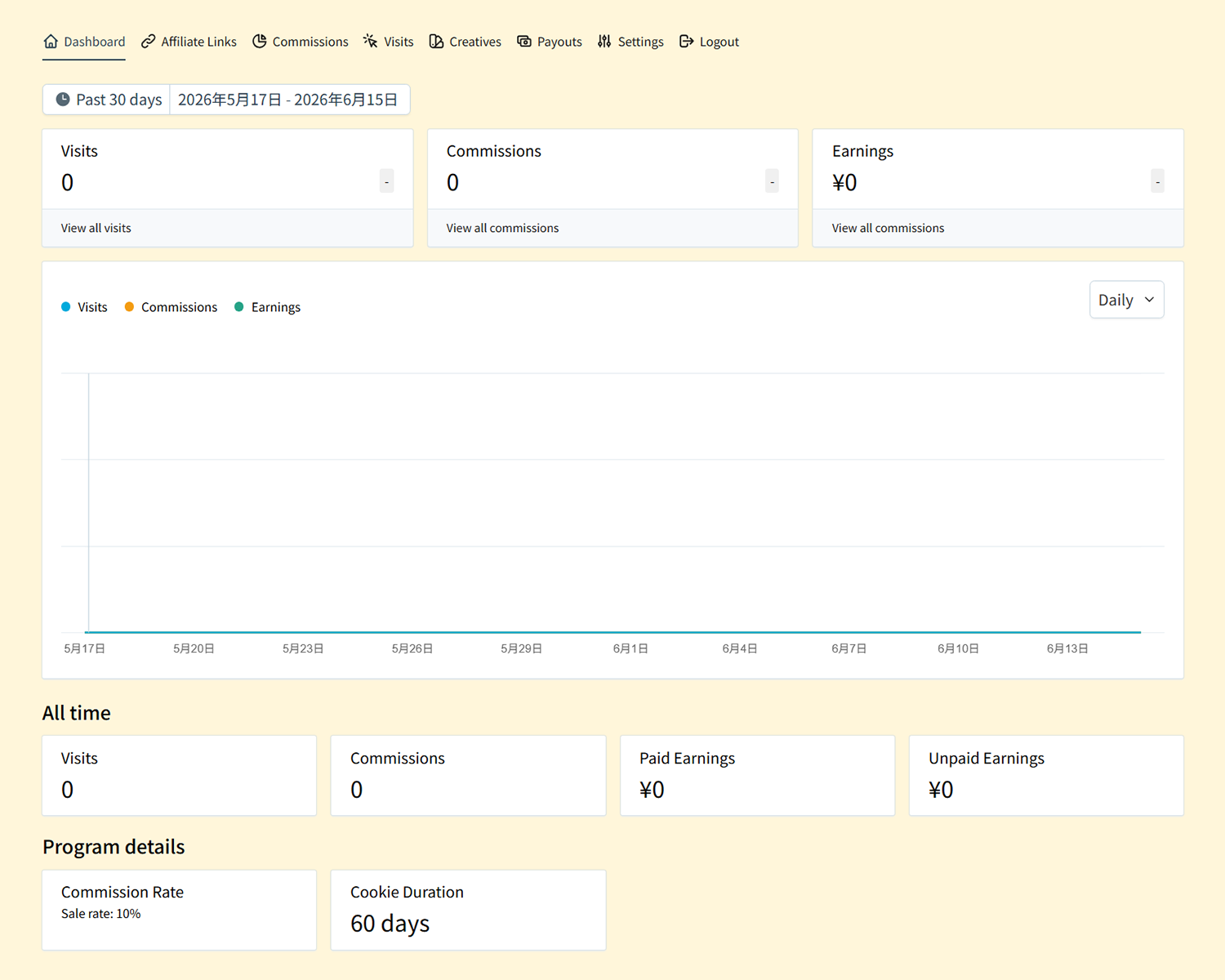Screen dimensions: 1225x980
Task: Go to Affiliate Links page
Action: (x=189, y=42)
